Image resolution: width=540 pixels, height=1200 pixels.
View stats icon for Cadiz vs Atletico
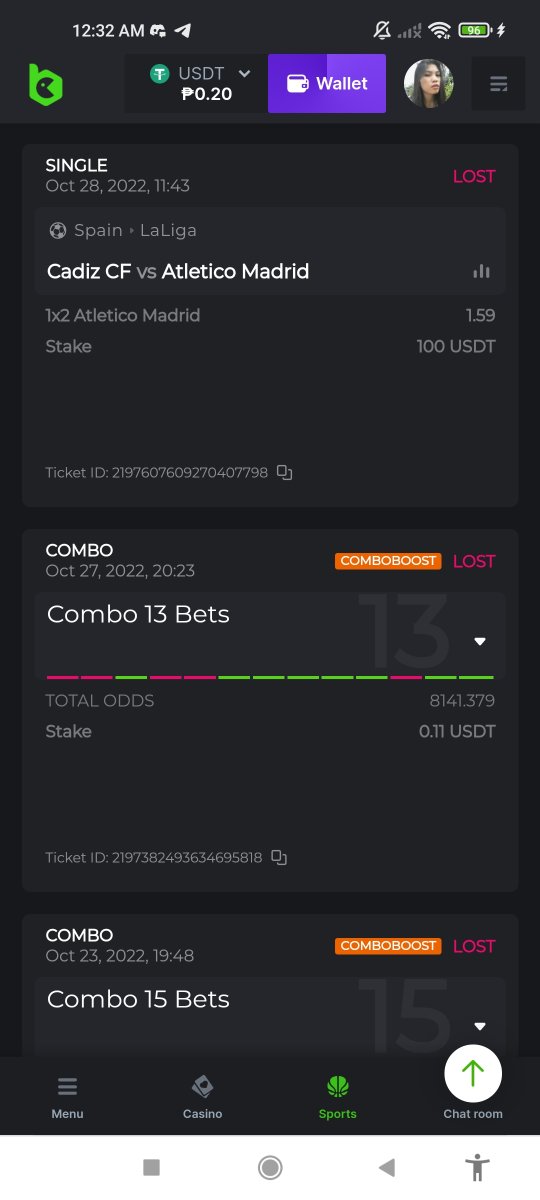pyautogui.click(x=481, y=271)
